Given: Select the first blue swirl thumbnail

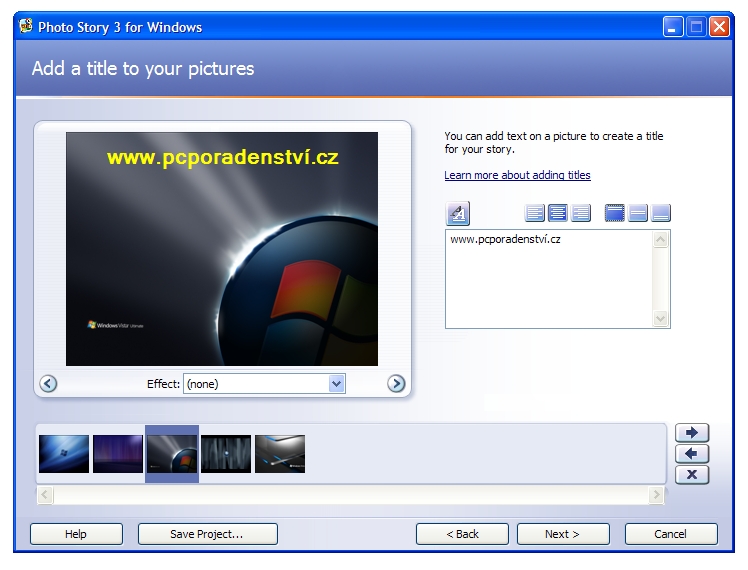Looking at the screenshot, I should click(x=64, y=454).
